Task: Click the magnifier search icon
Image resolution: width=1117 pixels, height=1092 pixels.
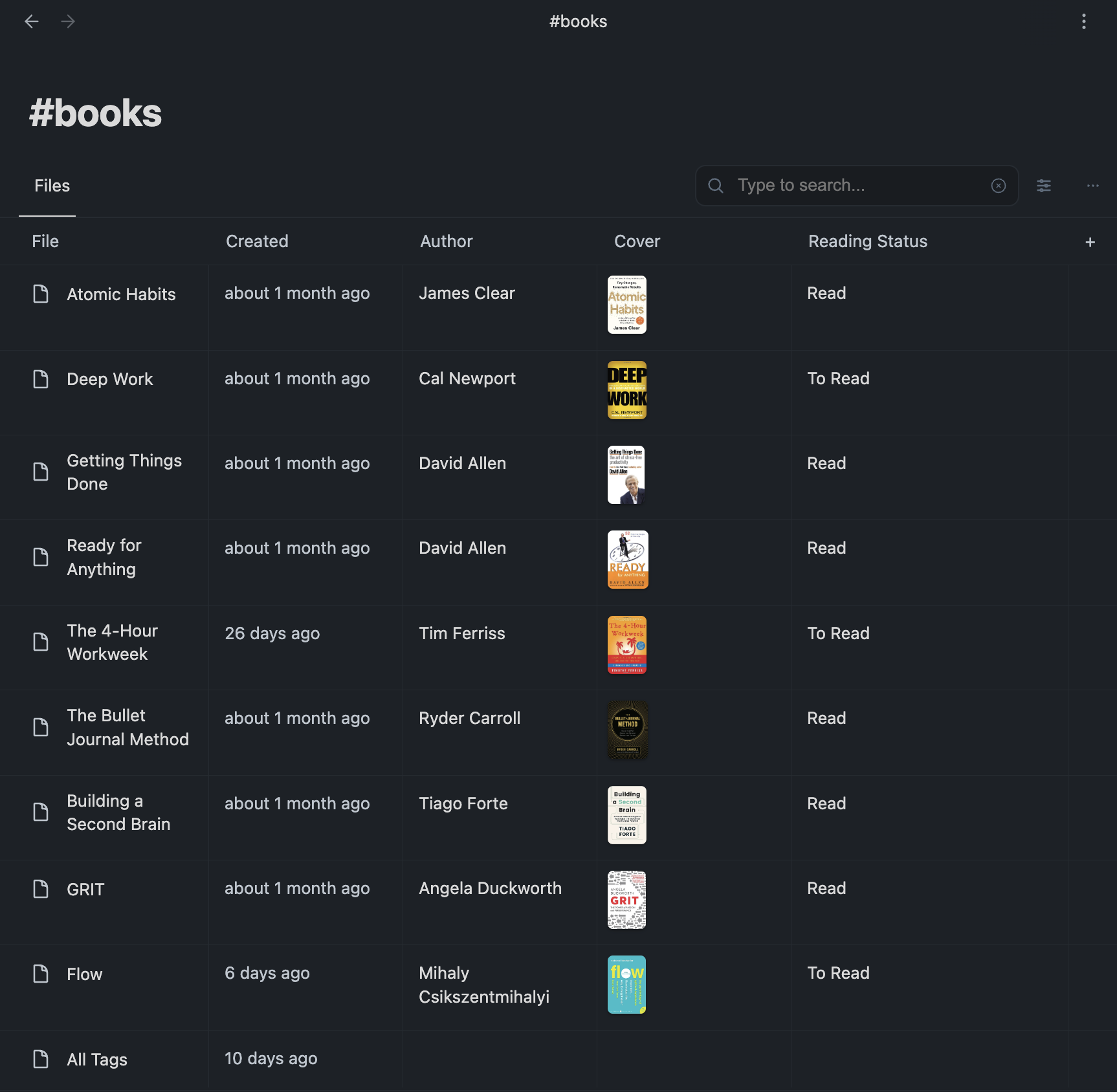Action: 715,186
